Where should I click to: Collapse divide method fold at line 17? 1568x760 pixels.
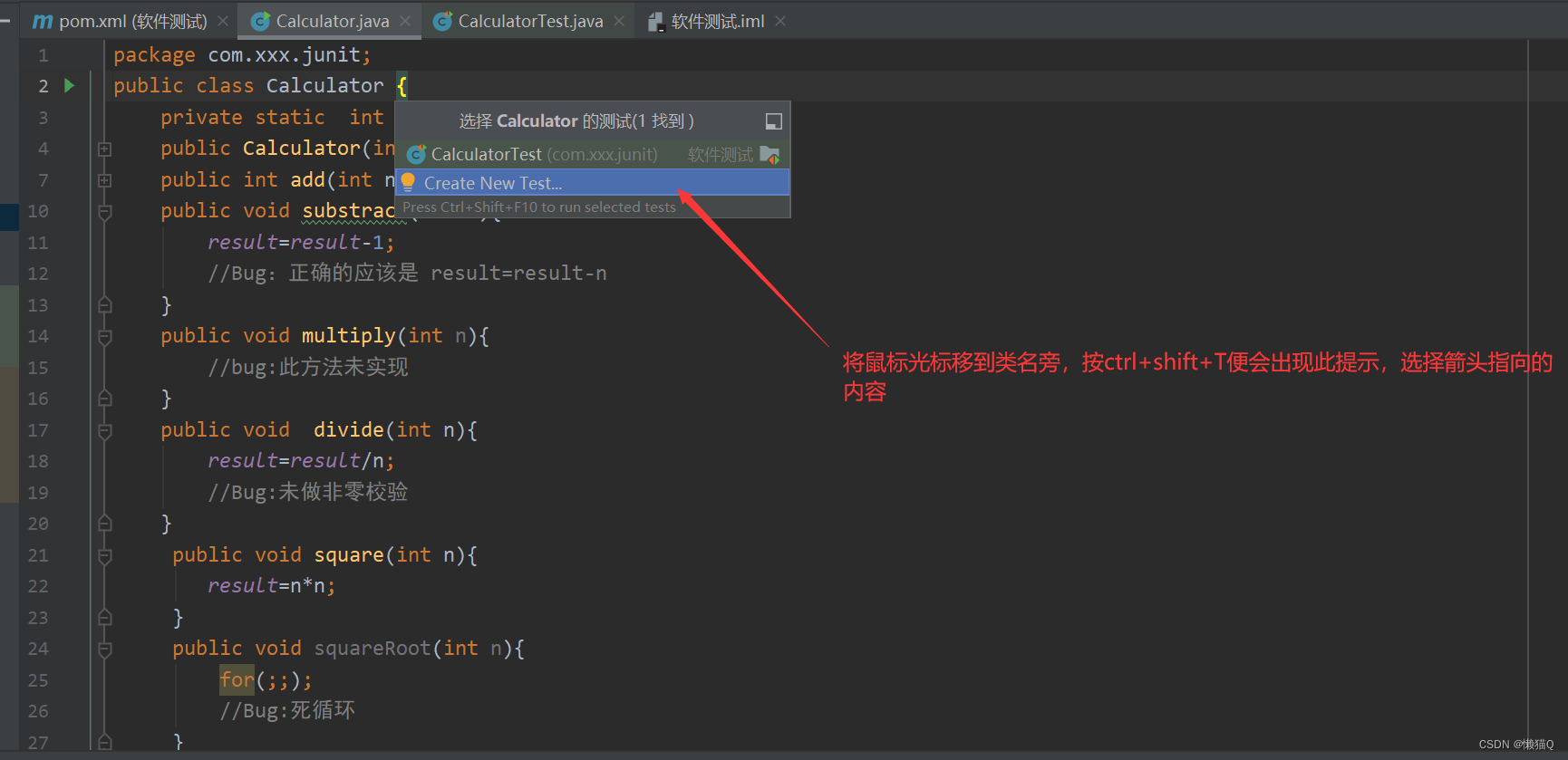105,431
